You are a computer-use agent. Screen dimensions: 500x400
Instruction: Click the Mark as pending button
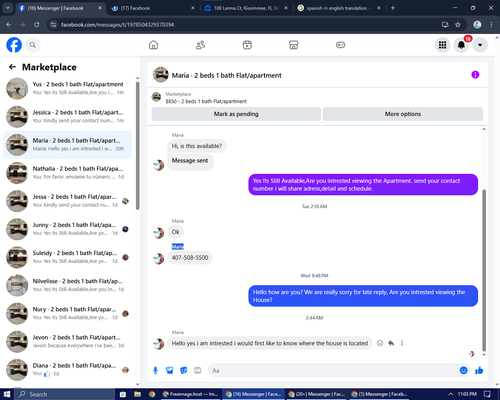point(236,114)
